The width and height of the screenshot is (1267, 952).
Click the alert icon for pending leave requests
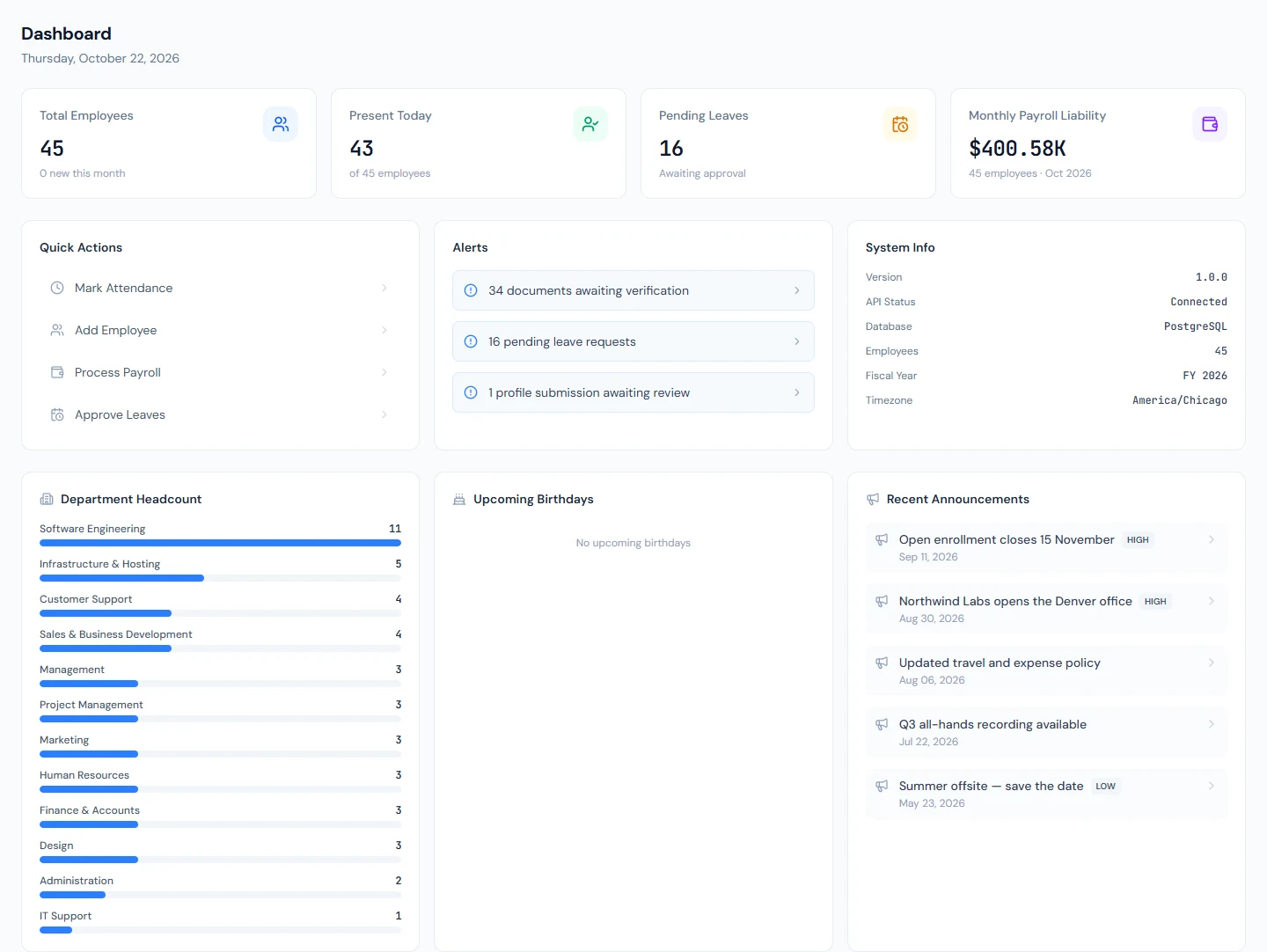click(471, 341)
